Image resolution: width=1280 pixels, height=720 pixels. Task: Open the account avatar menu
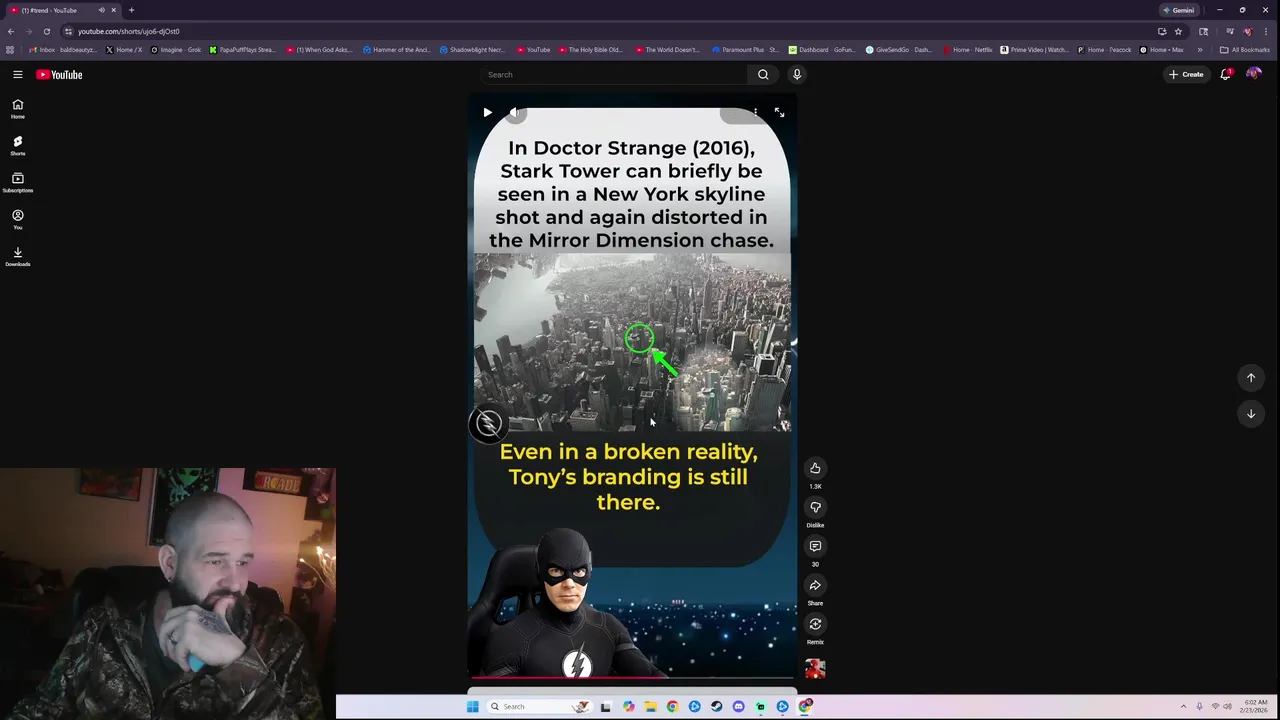[x=1253, y=74]
